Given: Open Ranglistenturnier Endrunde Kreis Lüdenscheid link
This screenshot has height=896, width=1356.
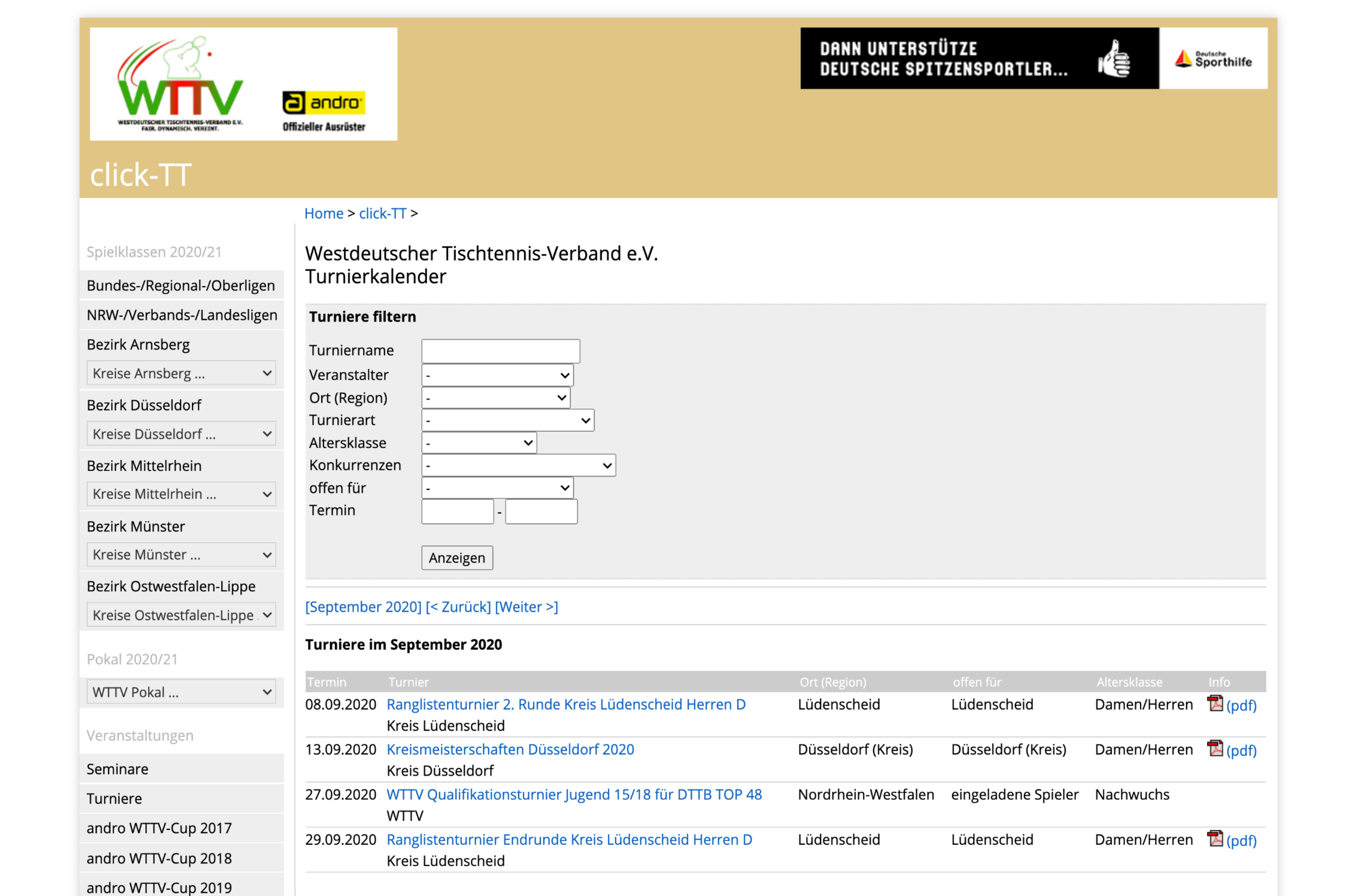Looking at the screenshot, I should pos(569,839).
